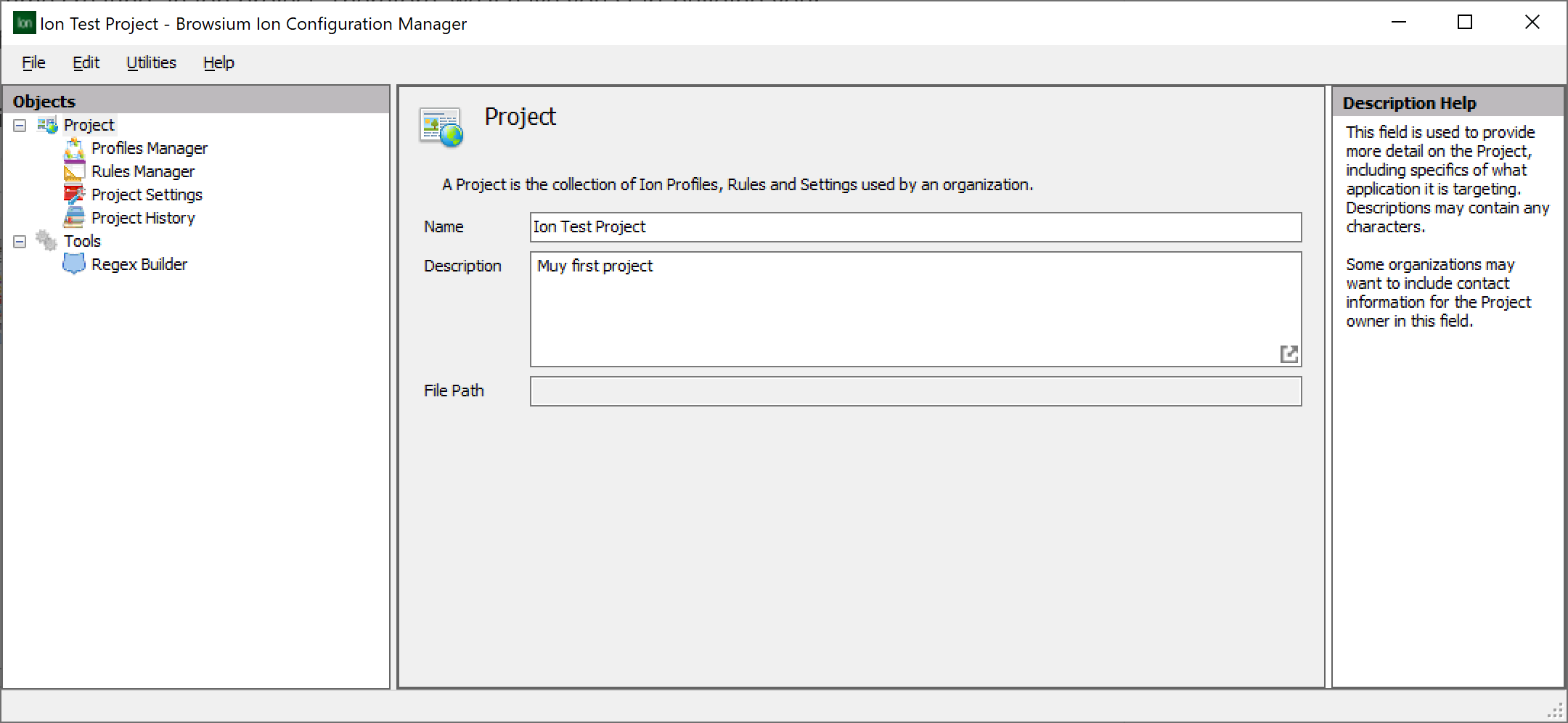
Task: Open the File menu
Action: (x=33, y=62)
